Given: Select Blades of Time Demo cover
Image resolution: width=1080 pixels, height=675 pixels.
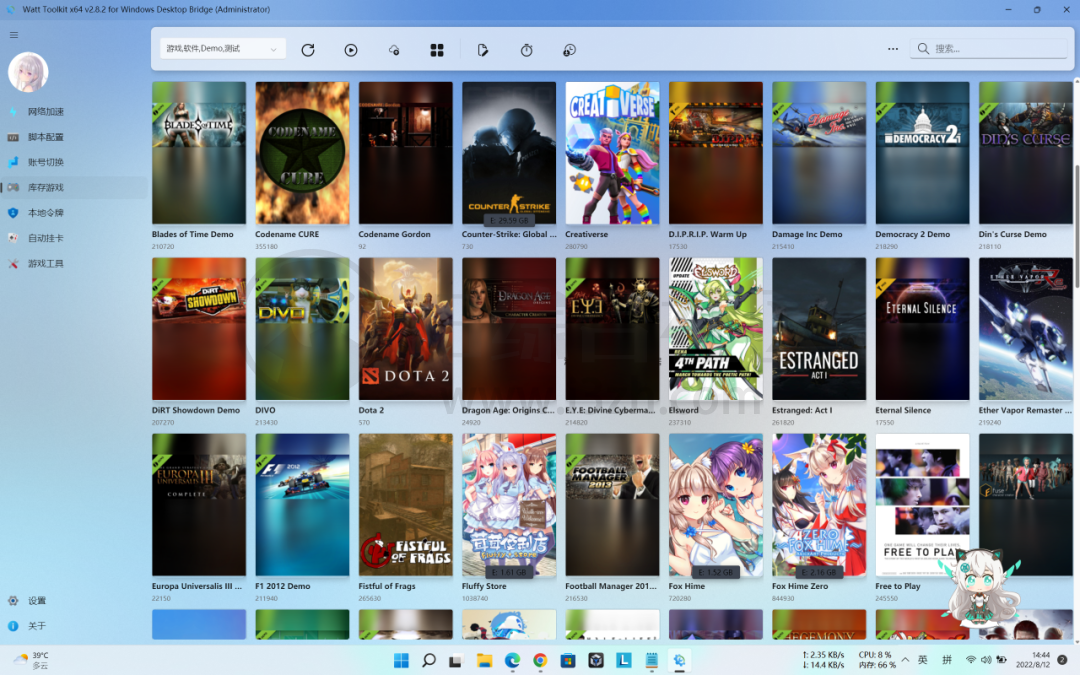Looking at the screenshot, I should [199, 153].
